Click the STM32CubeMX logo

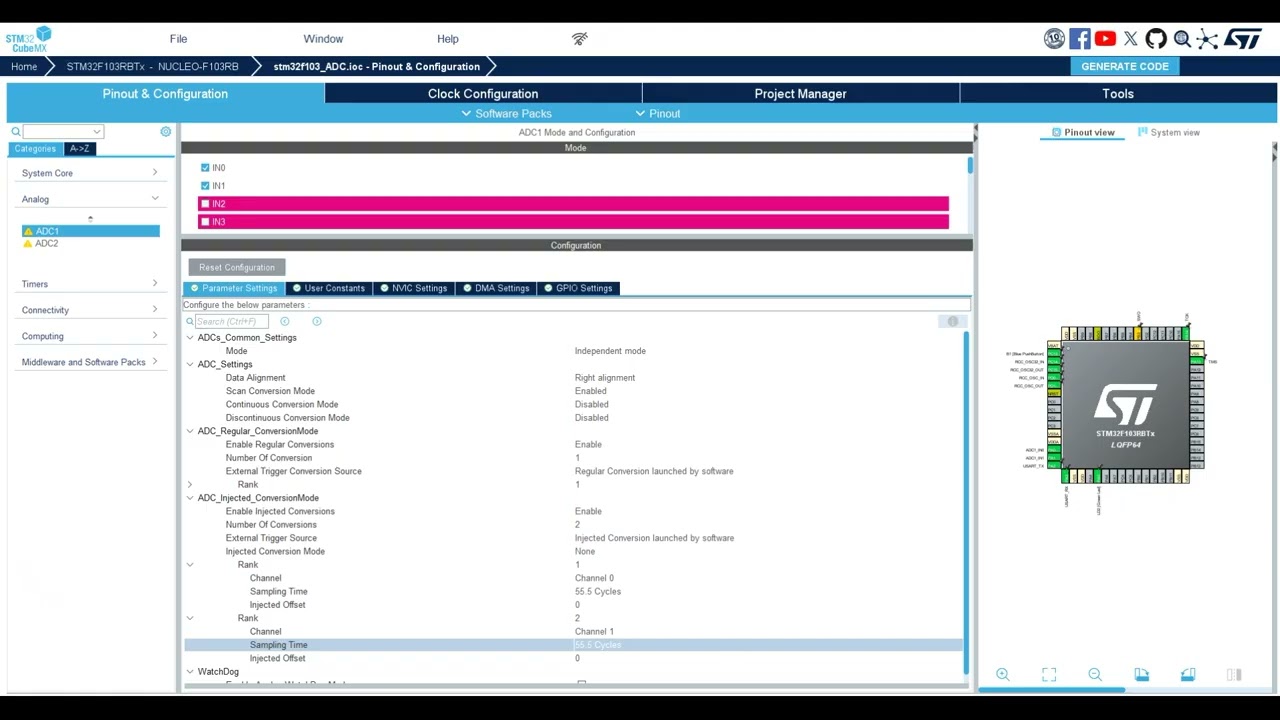coord(28,40)
